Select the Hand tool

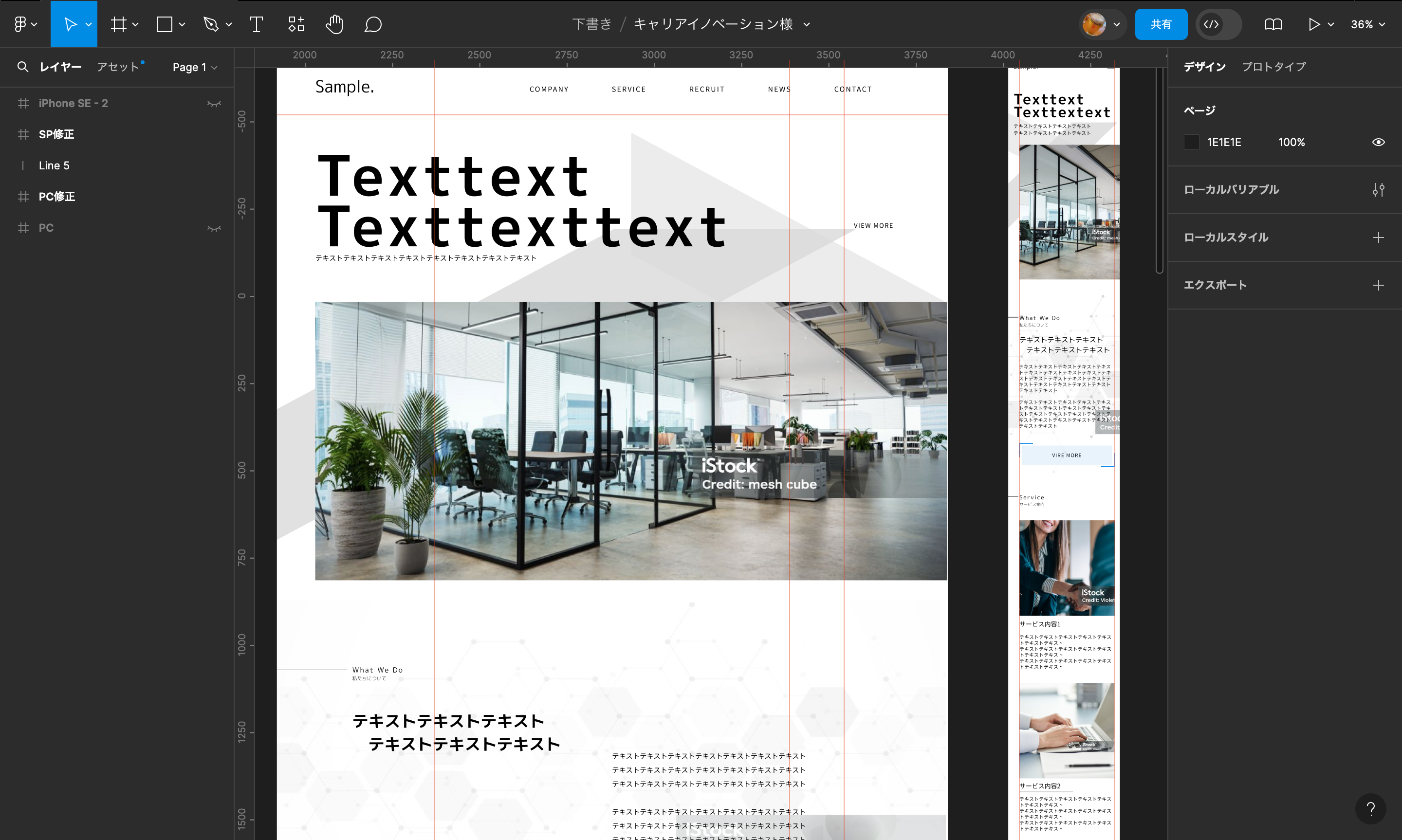pyautogui.click(x=334, y=24)
